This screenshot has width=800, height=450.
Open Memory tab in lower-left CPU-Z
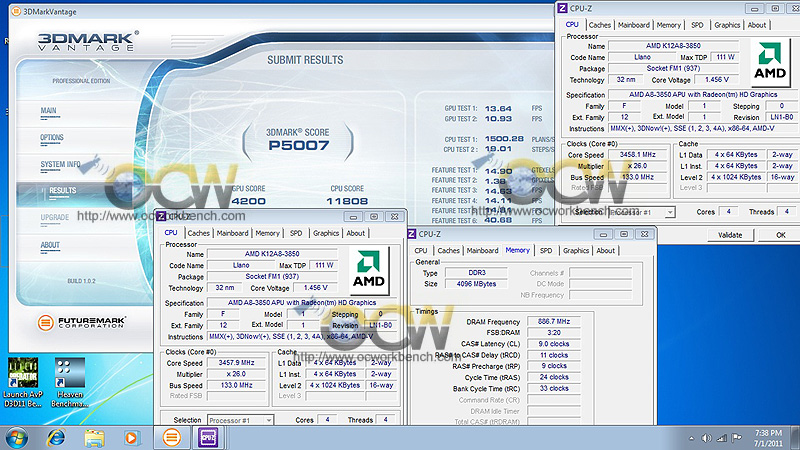tap(267, 233)
